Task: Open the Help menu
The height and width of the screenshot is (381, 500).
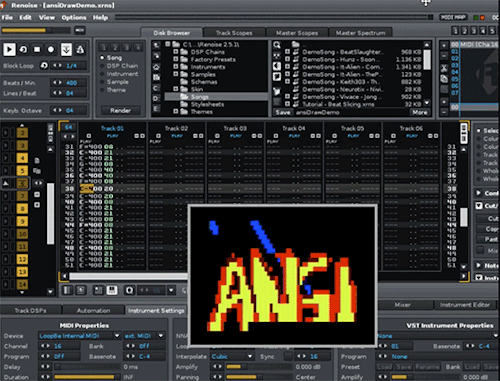Action: (100, 18)
